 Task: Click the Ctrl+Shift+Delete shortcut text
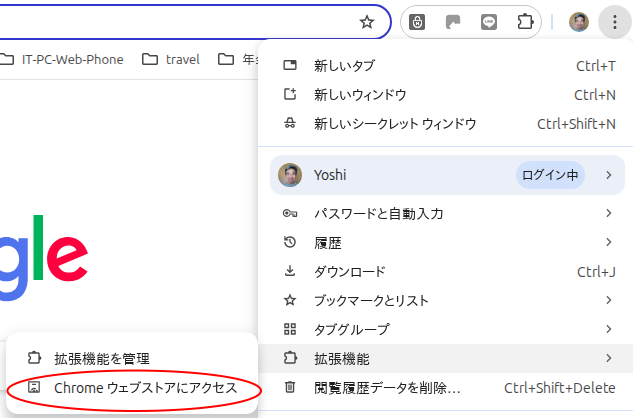[560, 388]
